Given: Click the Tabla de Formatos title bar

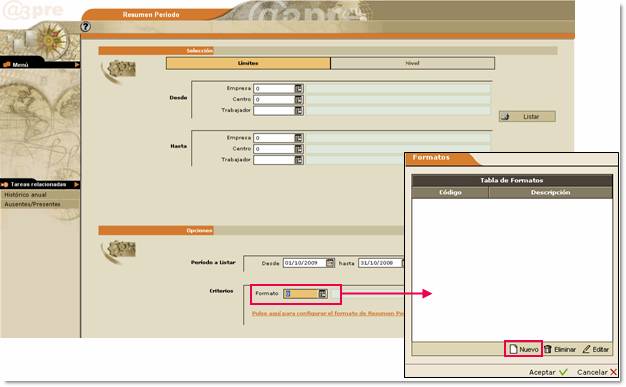Looking at the screenshot, I should point(512,181).
